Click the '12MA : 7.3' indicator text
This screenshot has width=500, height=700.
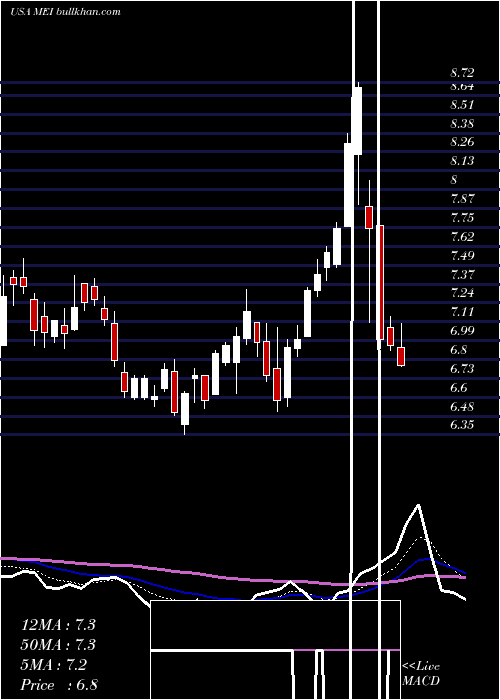58,625
